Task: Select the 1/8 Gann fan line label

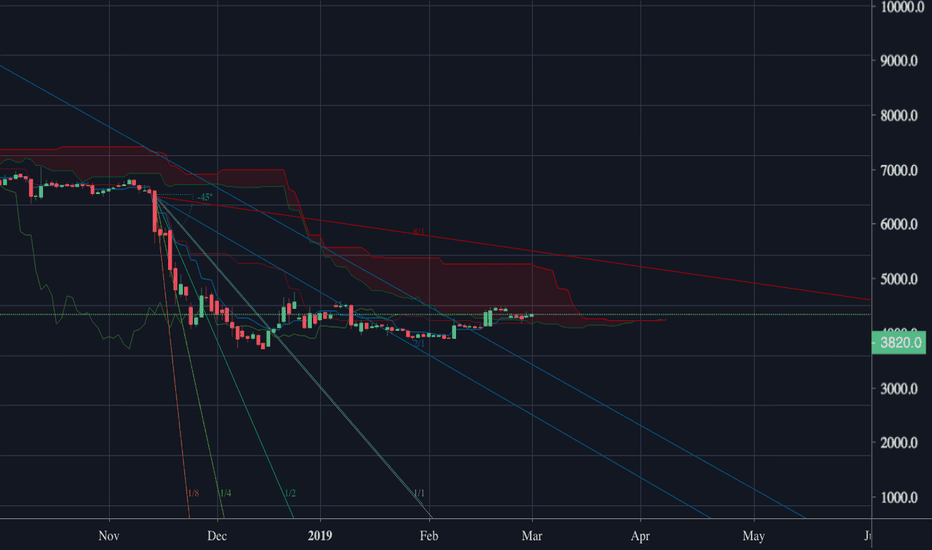Action: point(193,493)
